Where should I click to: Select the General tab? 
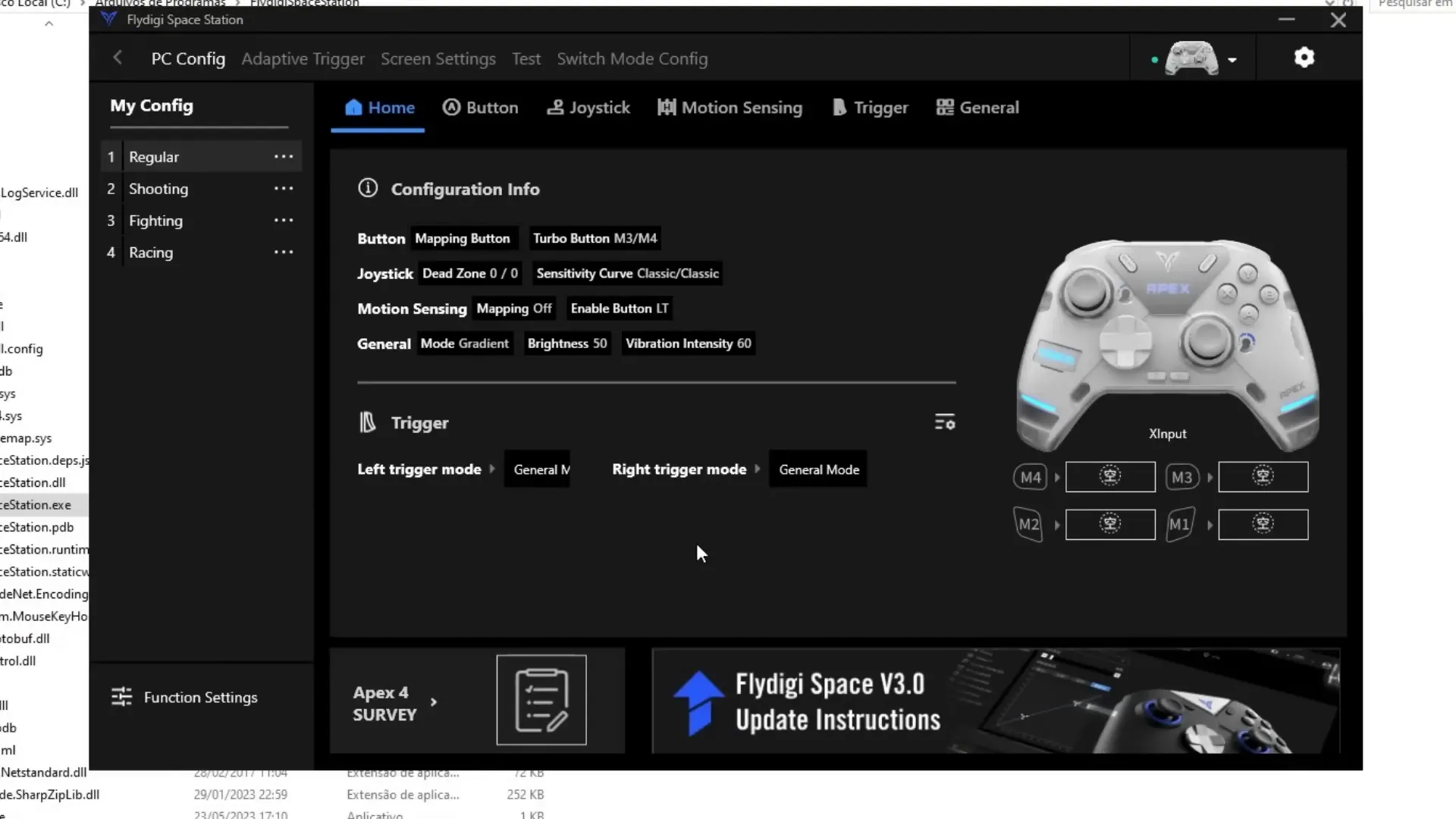977,108
